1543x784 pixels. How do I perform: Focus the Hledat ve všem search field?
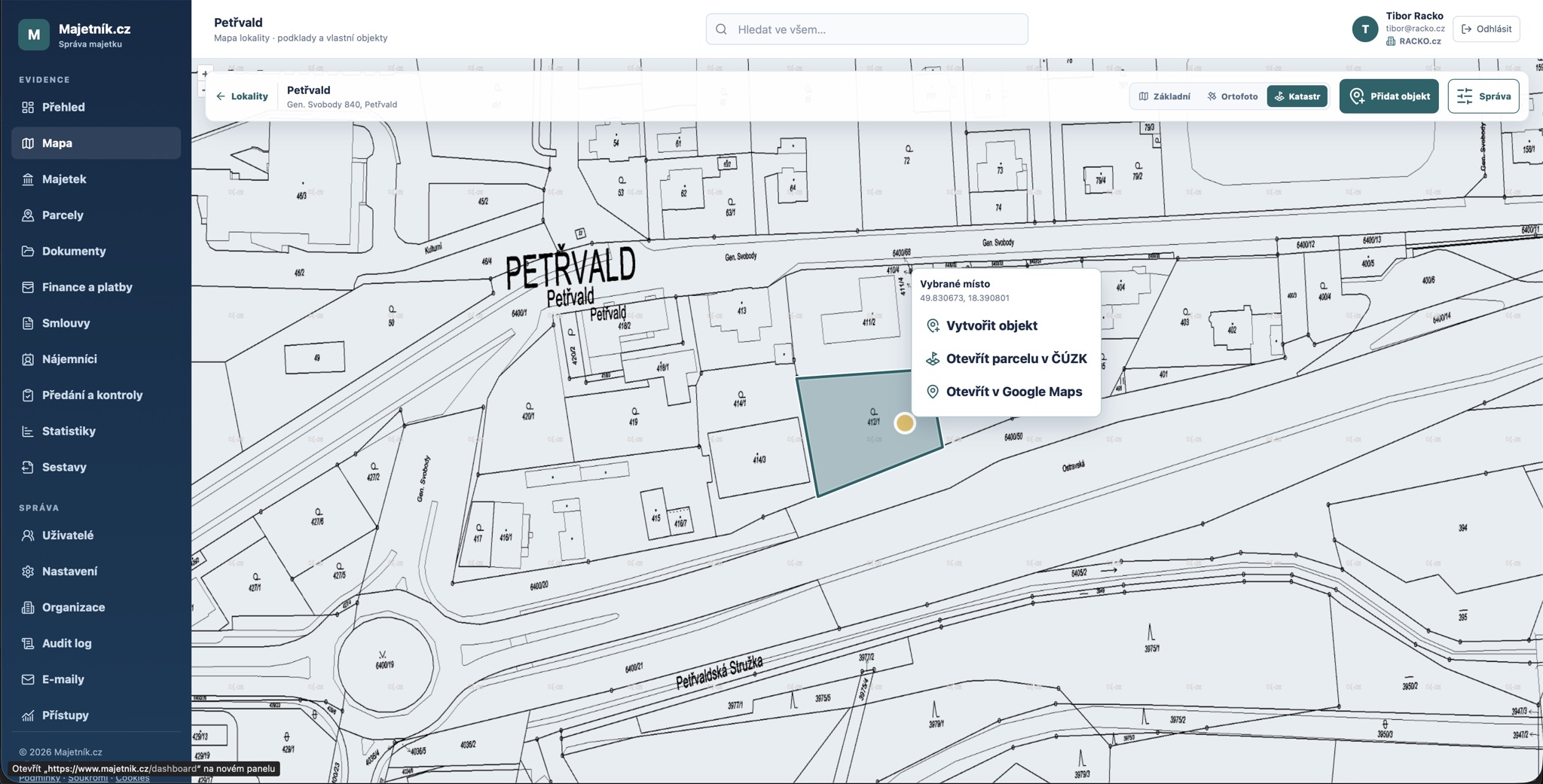click(866, 29)
